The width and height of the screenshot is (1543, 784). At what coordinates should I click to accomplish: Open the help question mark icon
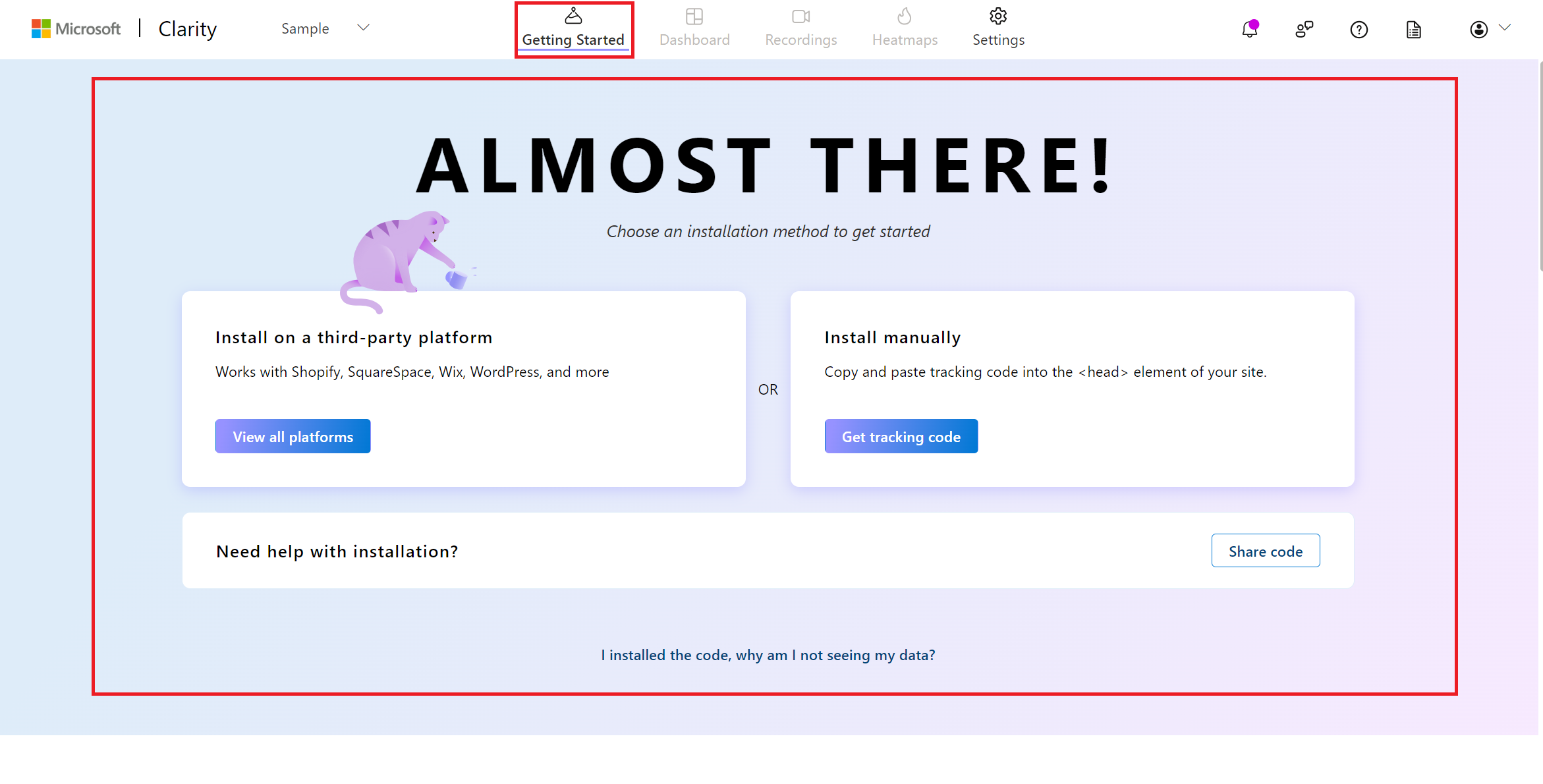[x=1359, y=30]
